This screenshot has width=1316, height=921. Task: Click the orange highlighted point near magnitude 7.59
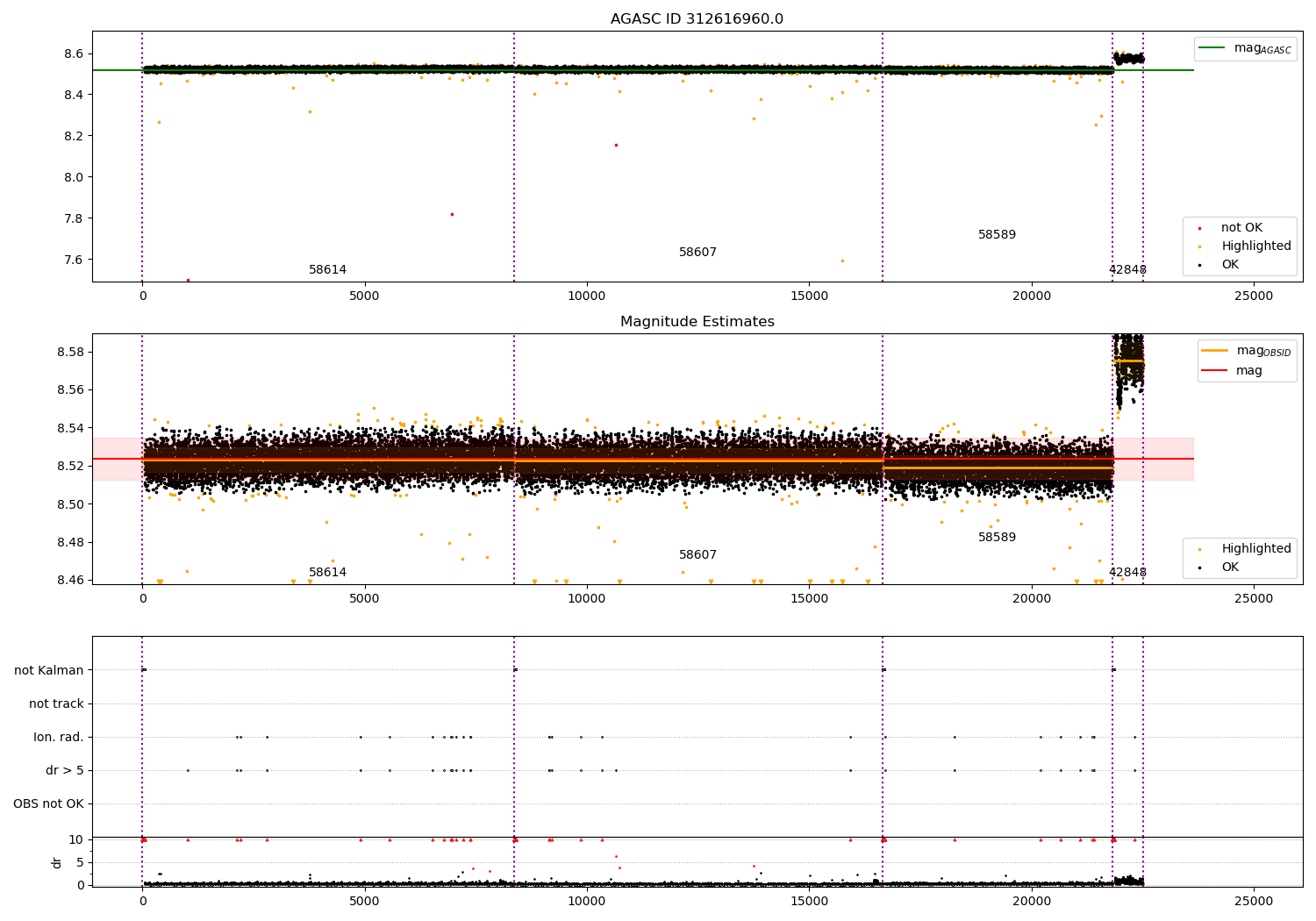click(x=842, y=261)
